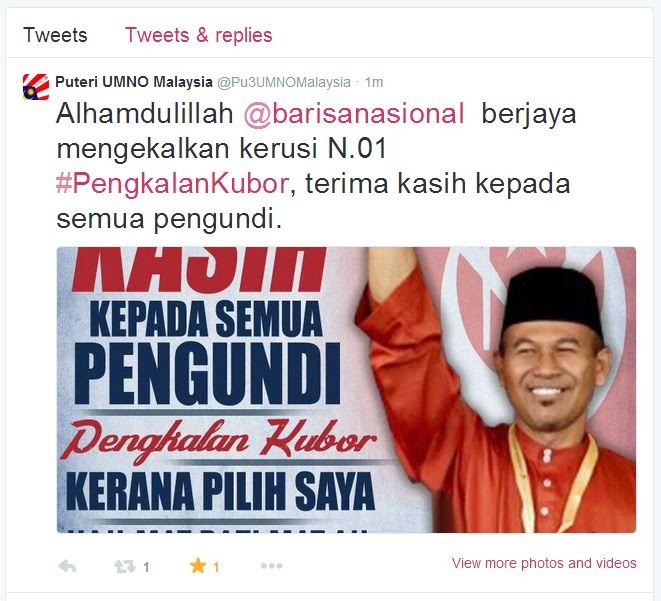Click PENGUNDI heading in the poster image

[207, 374]
